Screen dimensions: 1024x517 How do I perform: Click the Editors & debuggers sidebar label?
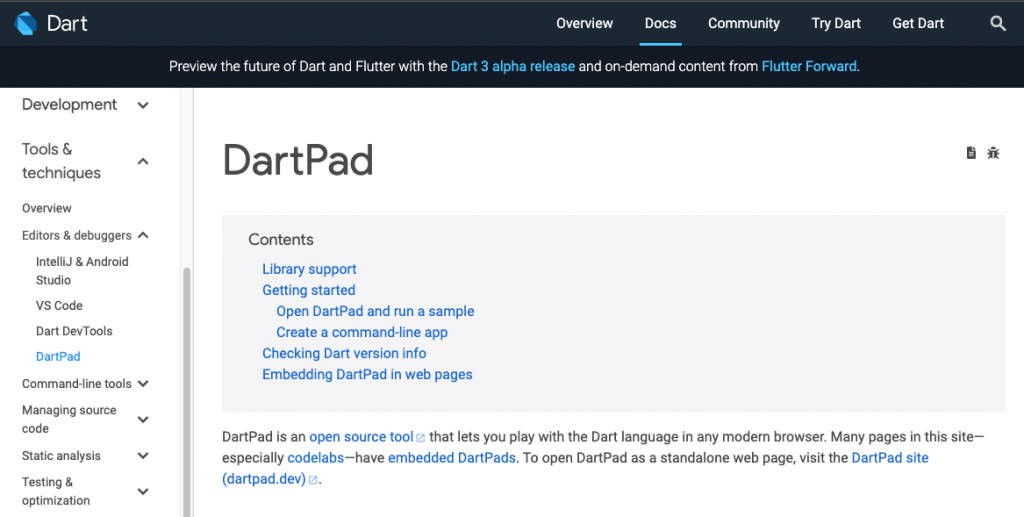pos(76,235)
